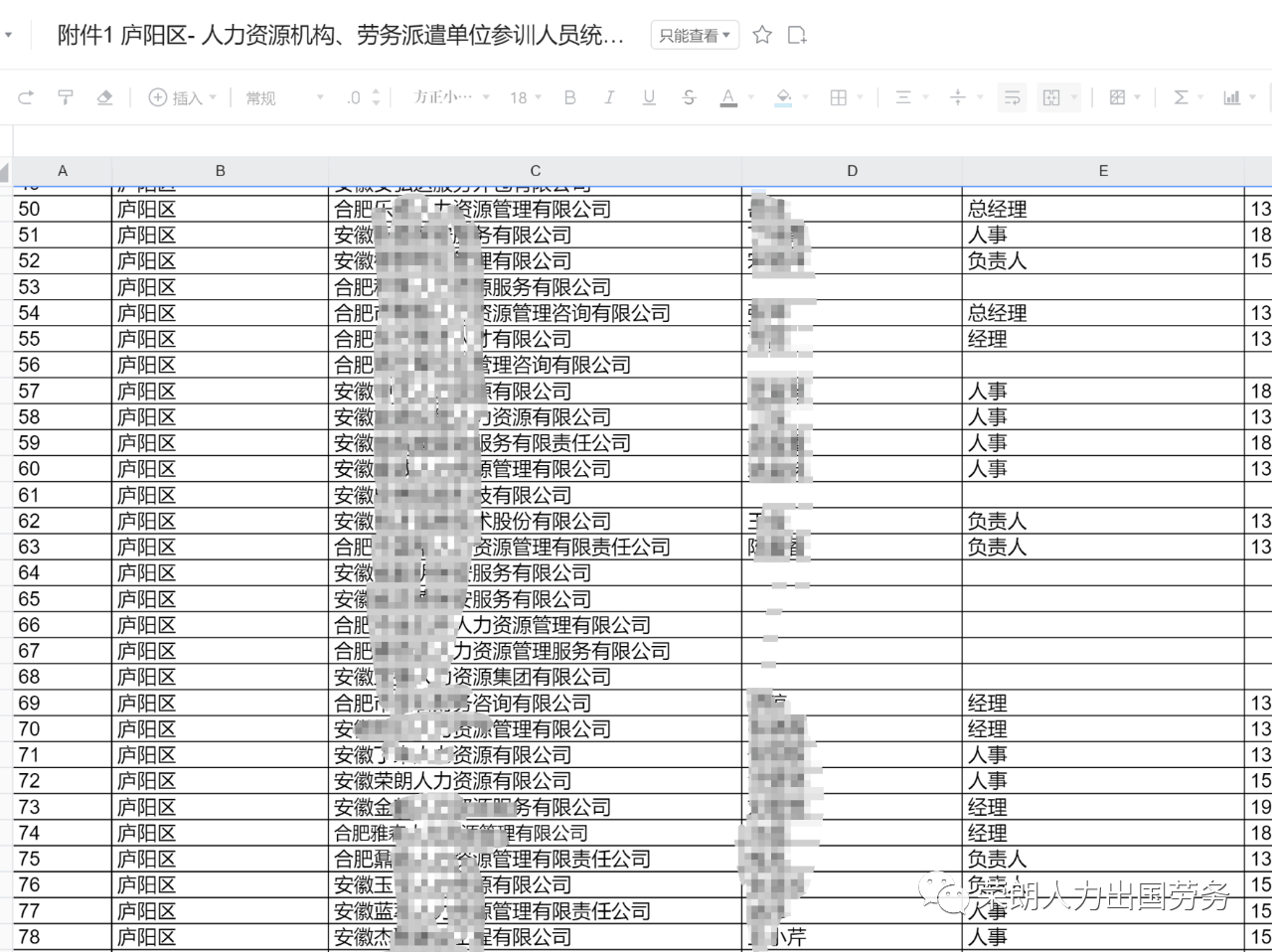Open the text color dropdown arrow
The height and width of the screenshot is (952, 1272).
coord(751,97)
